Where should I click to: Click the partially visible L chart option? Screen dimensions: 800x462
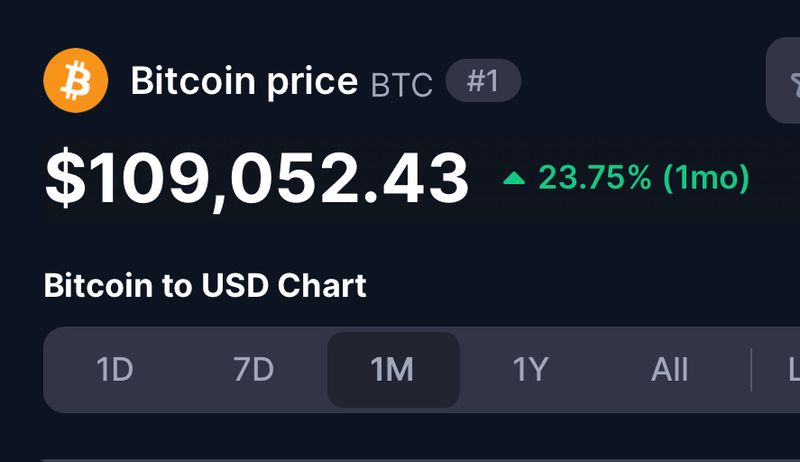click(792, 370)
